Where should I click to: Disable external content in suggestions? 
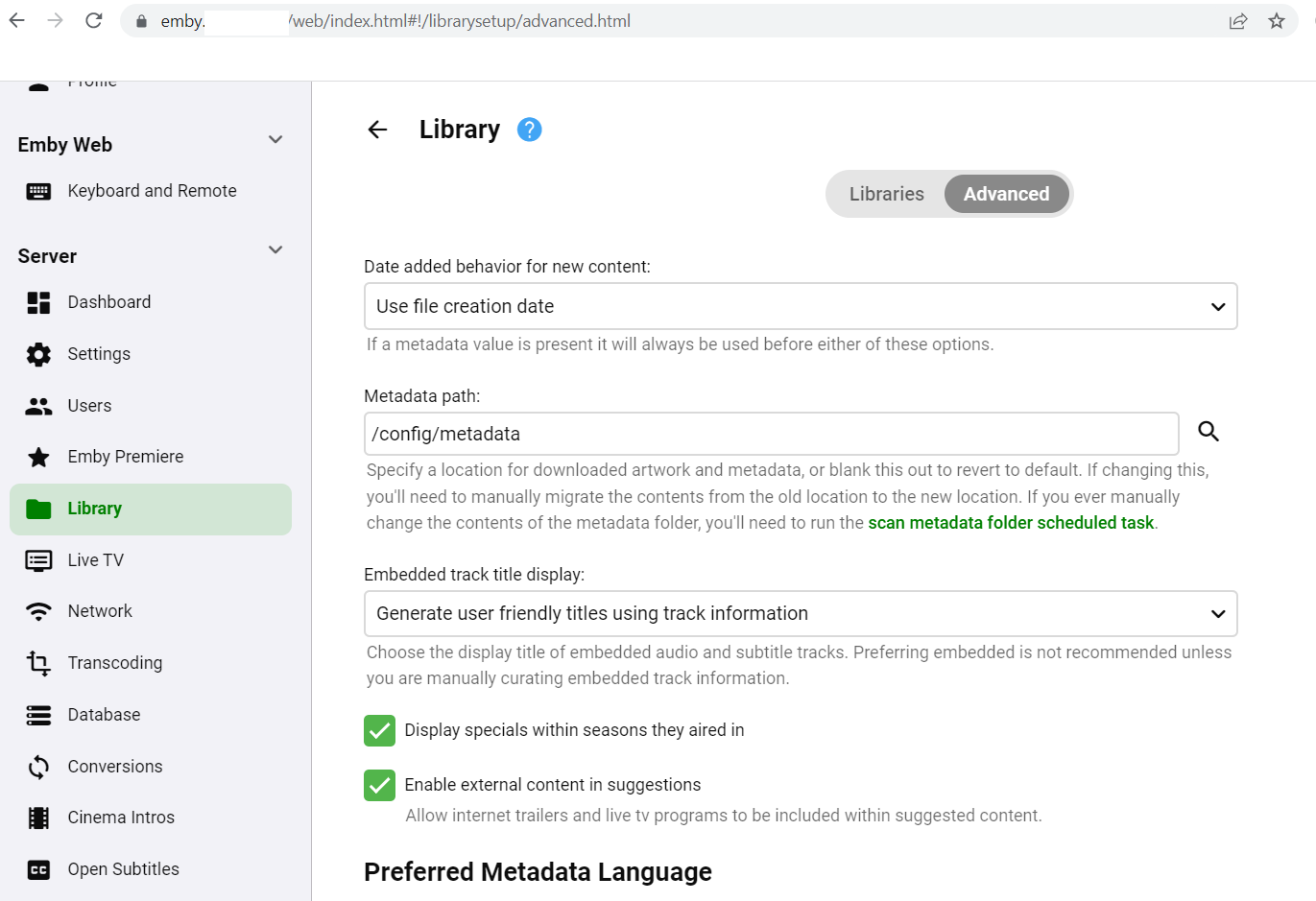pyautogui.click(x=379, y=785)
